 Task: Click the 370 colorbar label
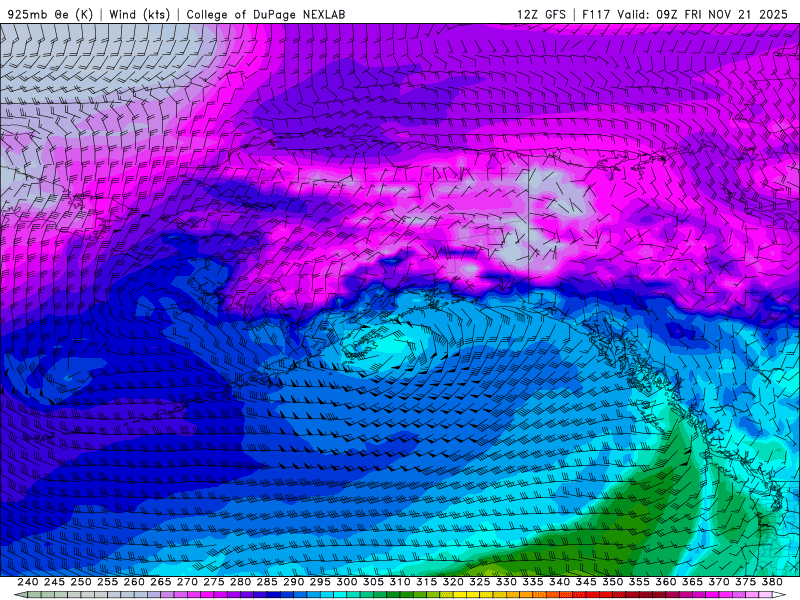(719, 582)
